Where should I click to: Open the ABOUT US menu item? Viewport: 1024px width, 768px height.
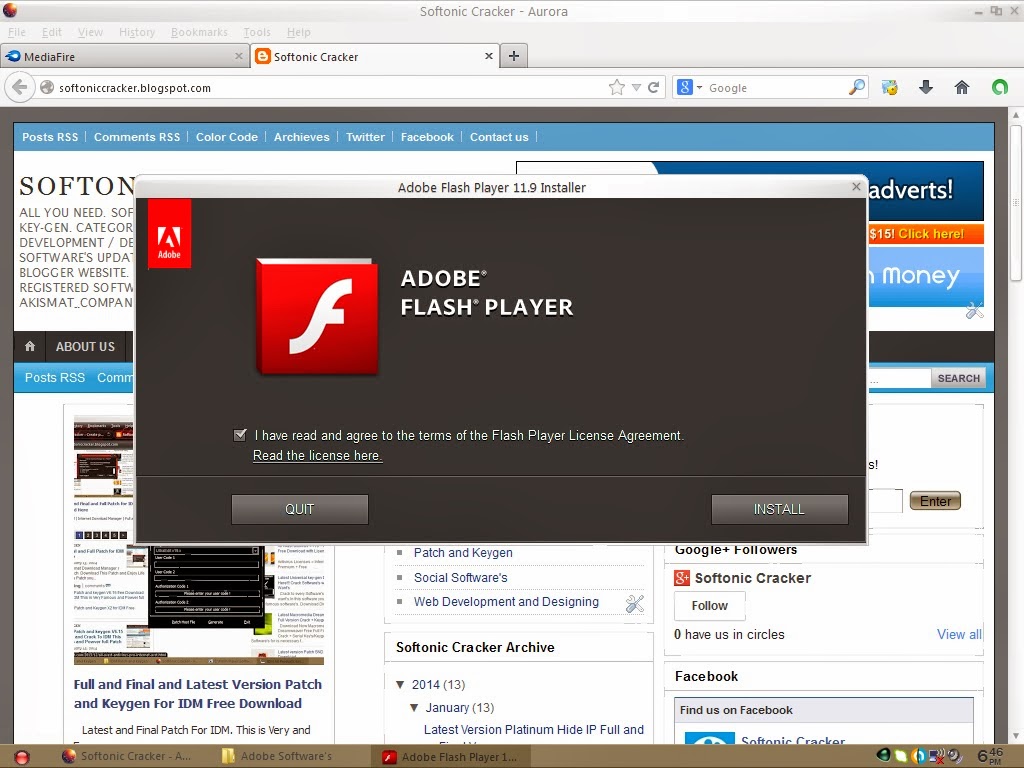click(x=85, y=346)
